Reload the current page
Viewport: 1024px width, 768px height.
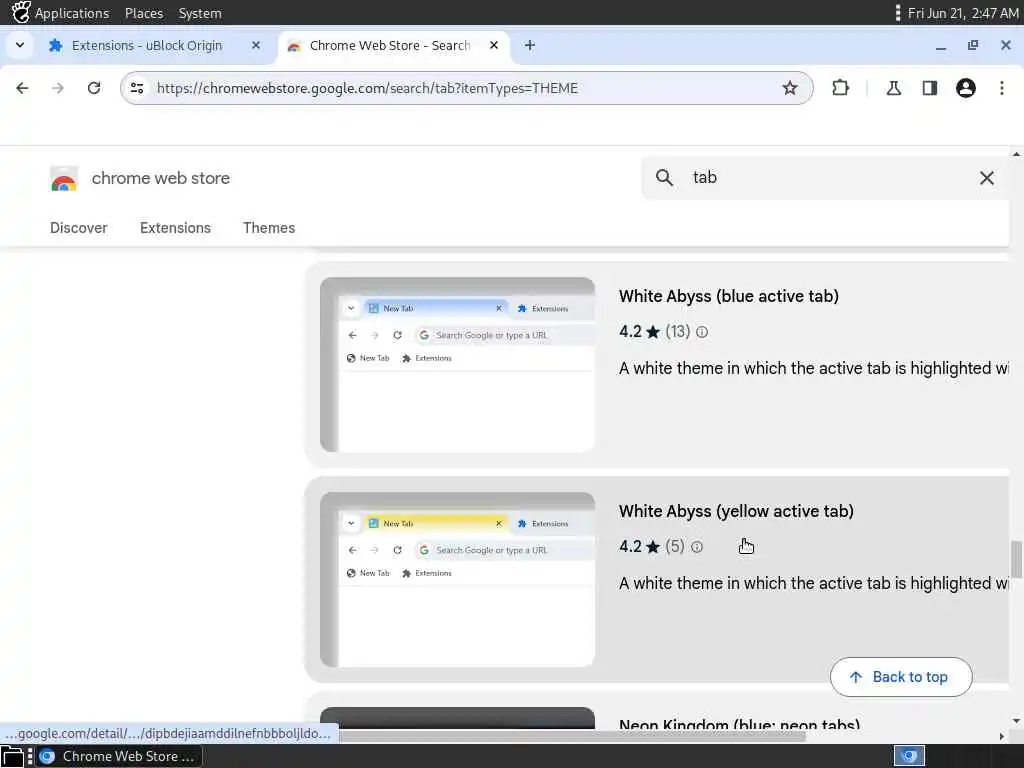pyautogui.click(x=94, y=88)
